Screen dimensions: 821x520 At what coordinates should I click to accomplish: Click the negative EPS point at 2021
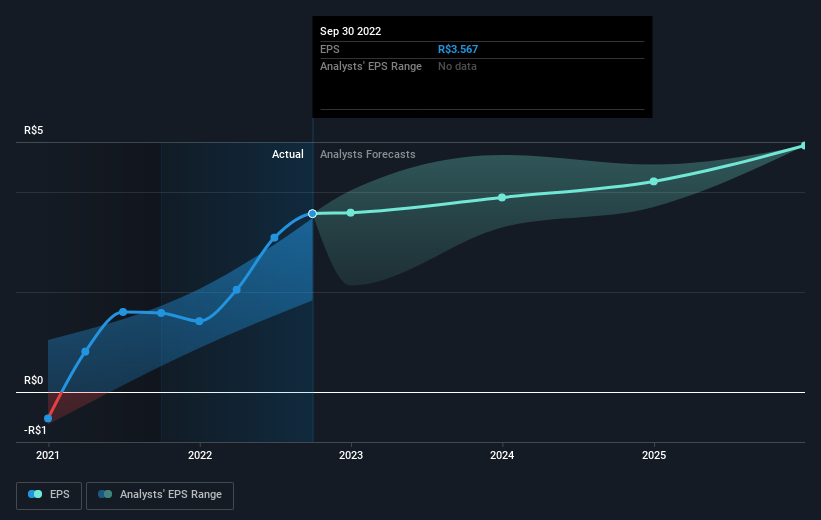[48, 418]
